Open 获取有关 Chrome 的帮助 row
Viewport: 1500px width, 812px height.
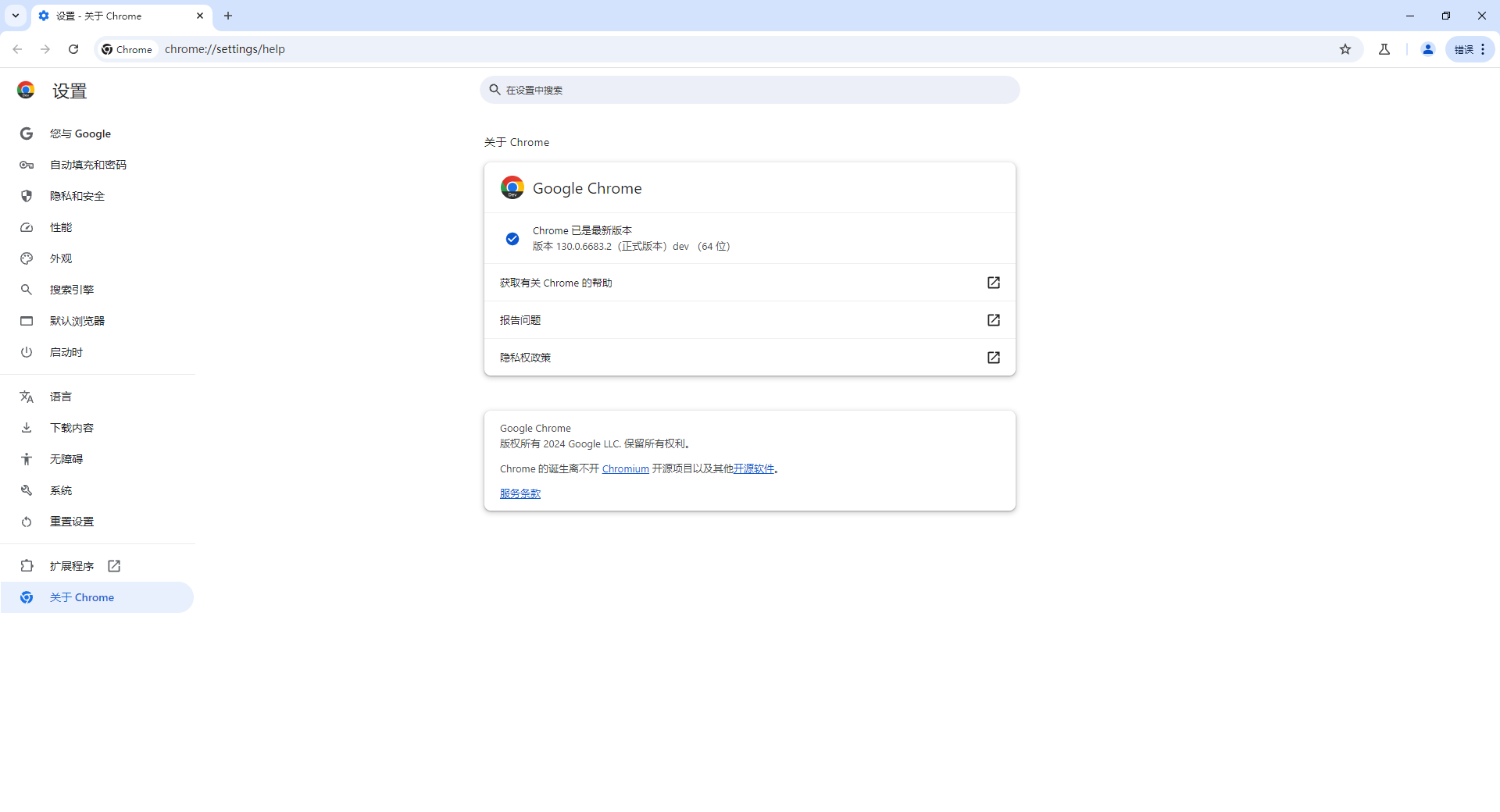[750, 283]
